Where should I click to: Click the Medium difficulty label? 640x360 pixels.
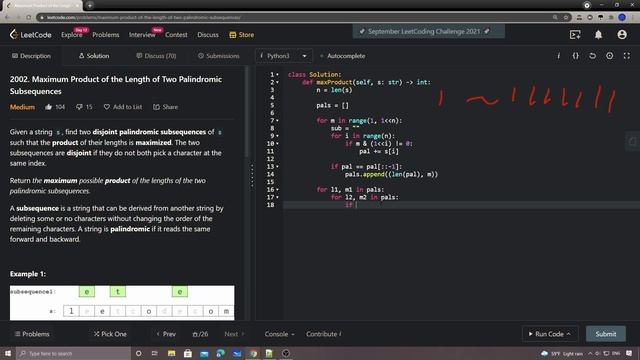point(22,107)
